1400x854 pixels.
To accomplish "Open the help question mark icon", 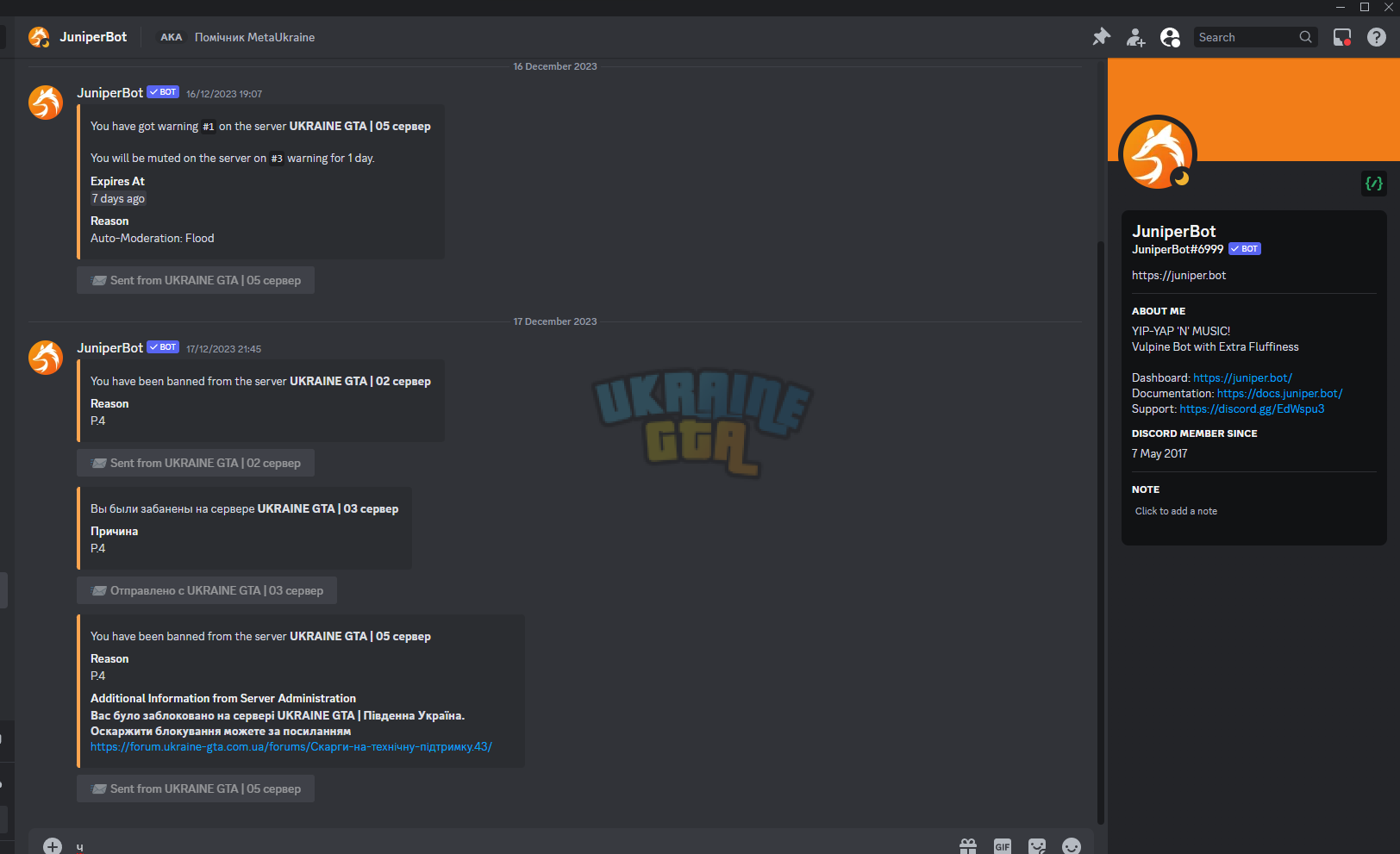I will point(1377,37).
